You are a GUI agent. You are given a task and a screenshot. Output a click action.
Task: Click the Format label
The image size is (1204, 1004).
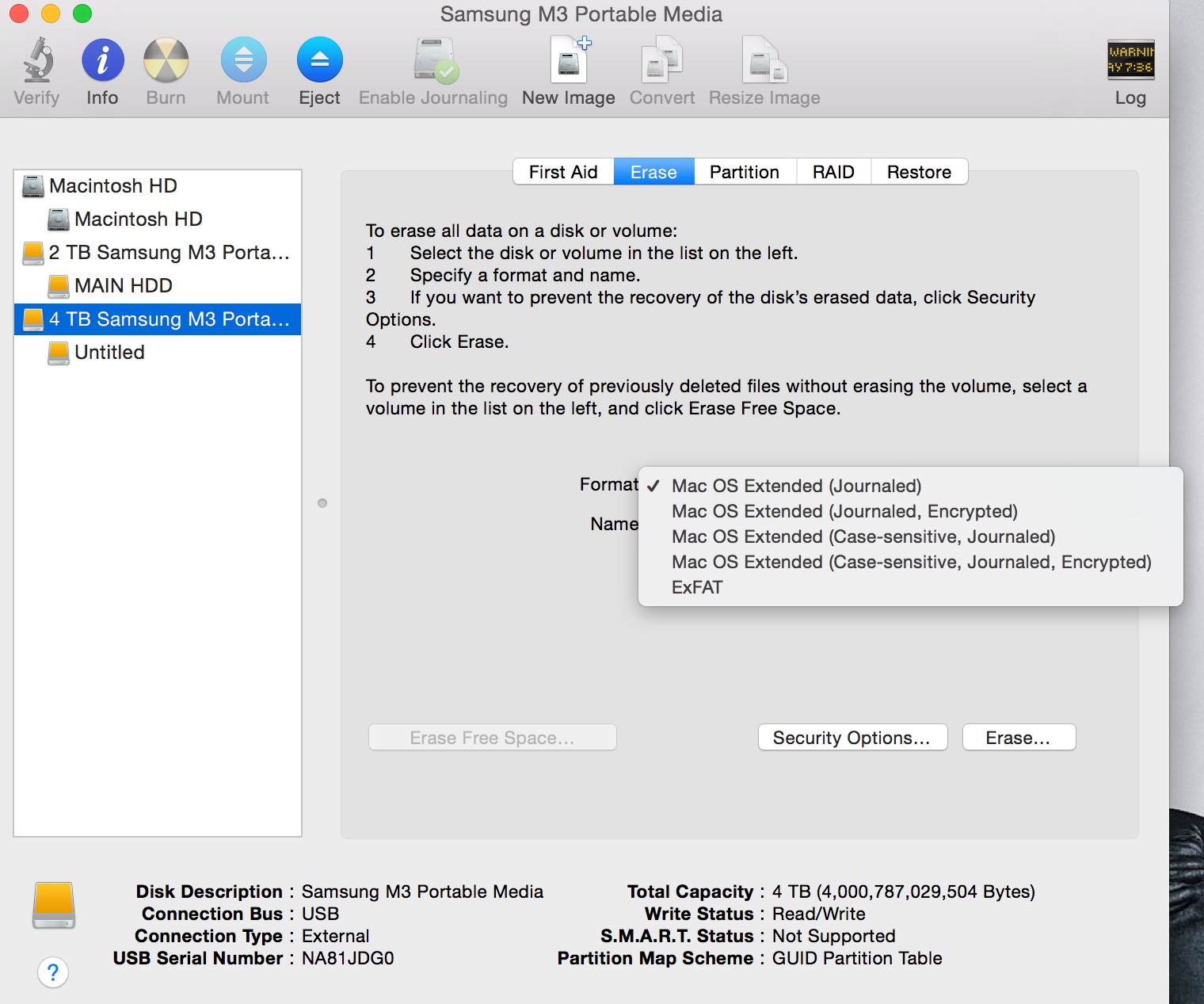pyautogui.click(x=608, y=484)
